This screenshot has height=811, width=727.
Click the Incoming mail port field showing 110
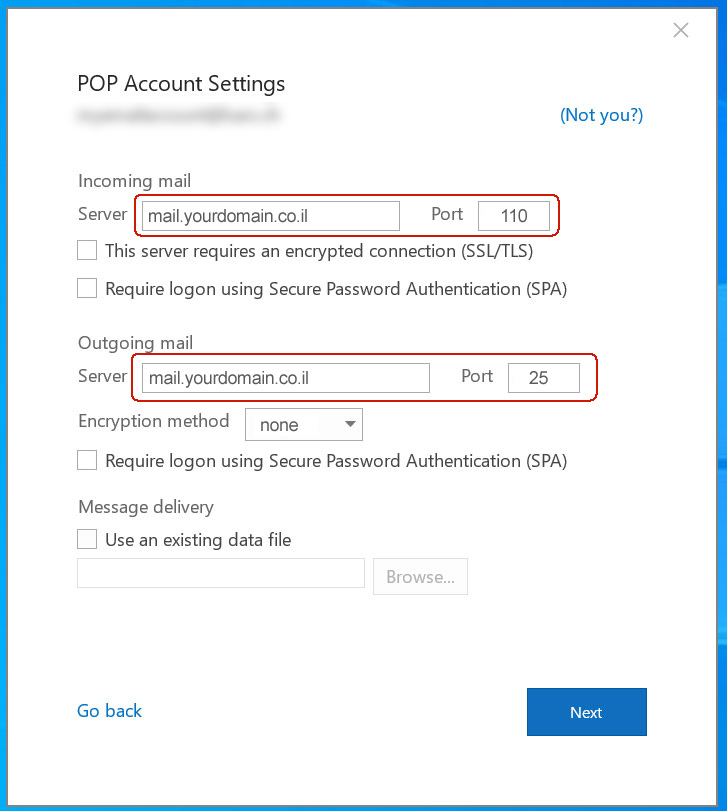(513, 216)
